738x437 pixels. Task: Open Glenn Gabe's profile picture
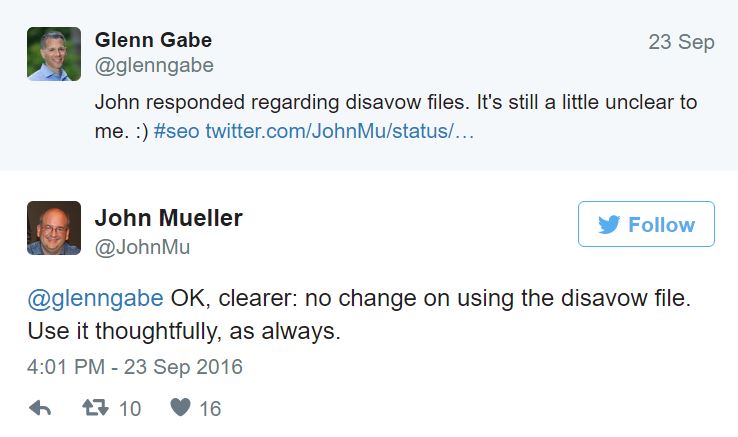click(53, 53)
